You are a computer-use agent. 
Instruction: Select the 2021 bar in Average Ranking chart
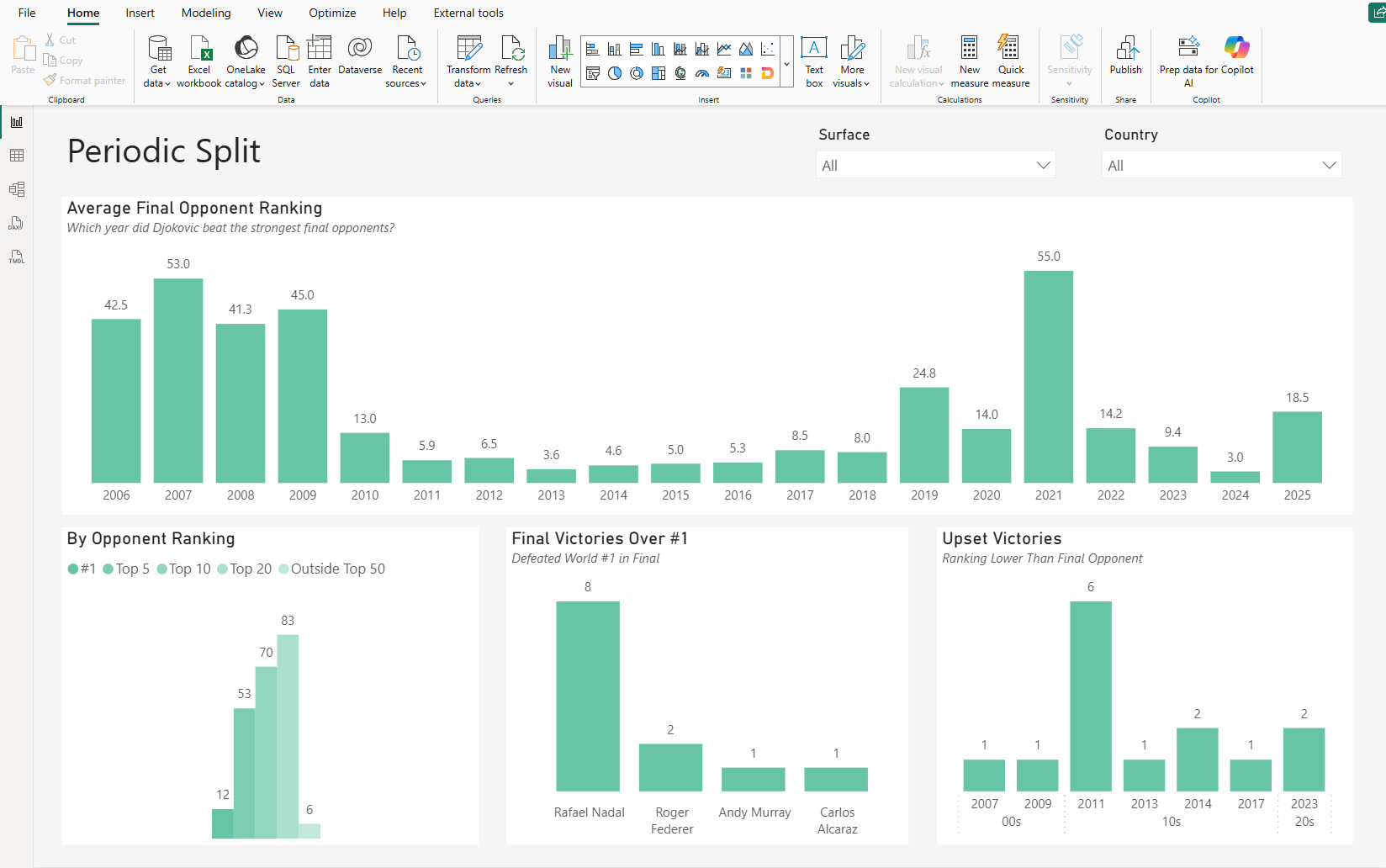coord(1049,377)
